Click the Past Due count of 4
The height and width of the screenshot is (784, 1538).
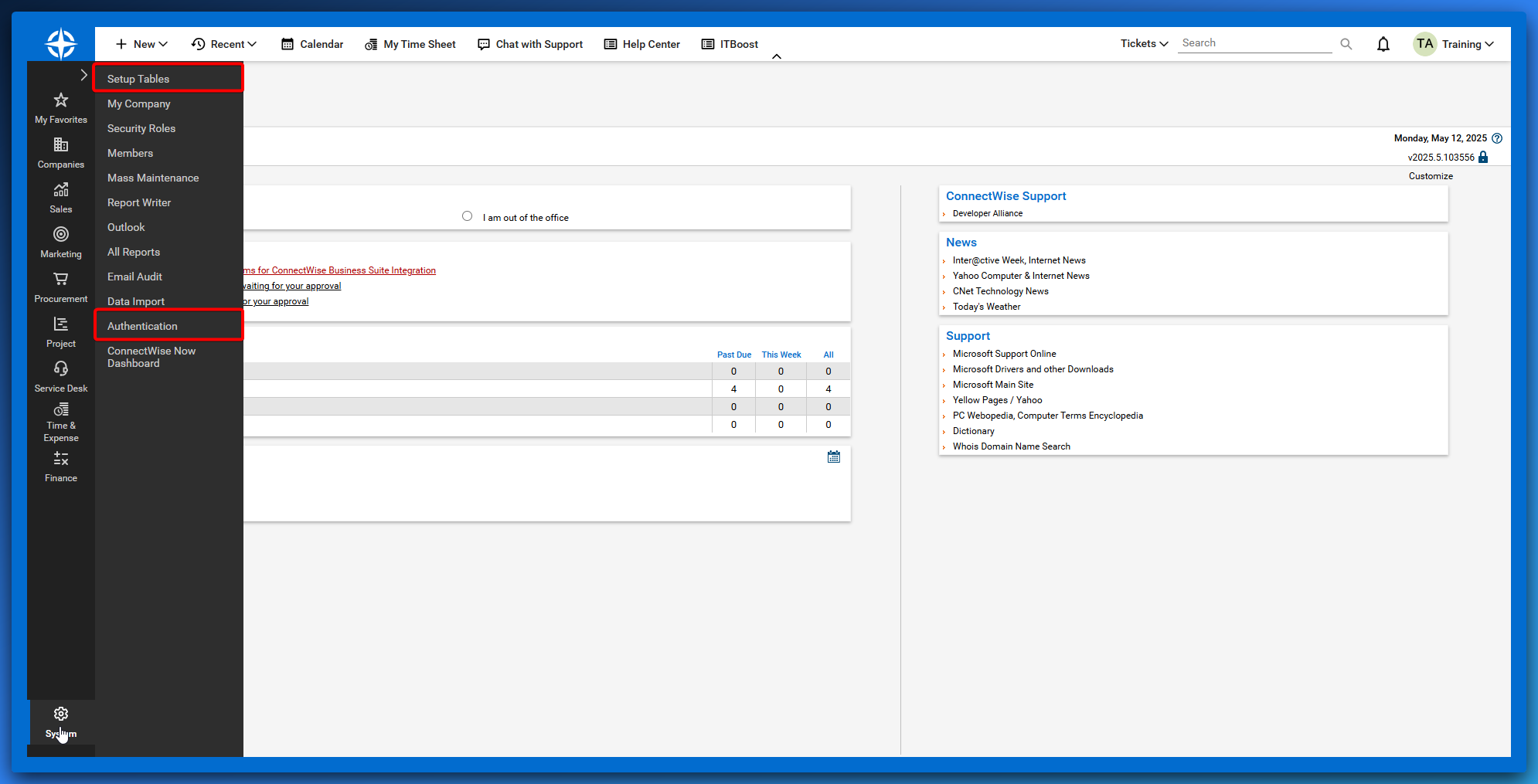pyautogui.click(x=733, y=389)
